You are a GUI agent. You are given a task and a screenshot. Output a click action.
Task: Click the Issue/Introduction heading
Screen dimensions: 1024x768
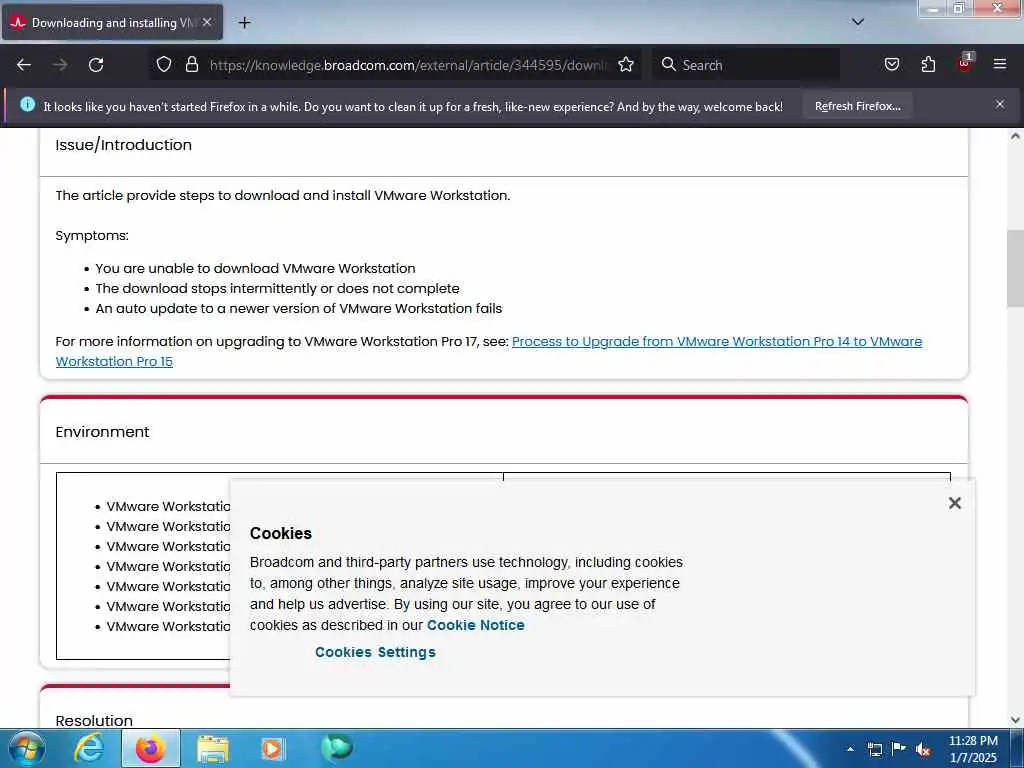tap(123, 144)
